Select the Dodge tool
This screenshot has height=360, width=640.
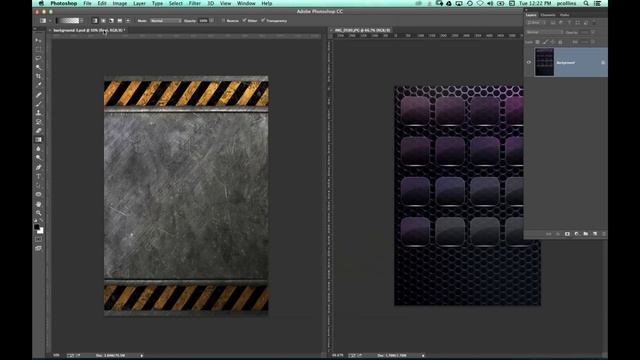[x=38, y=158]
